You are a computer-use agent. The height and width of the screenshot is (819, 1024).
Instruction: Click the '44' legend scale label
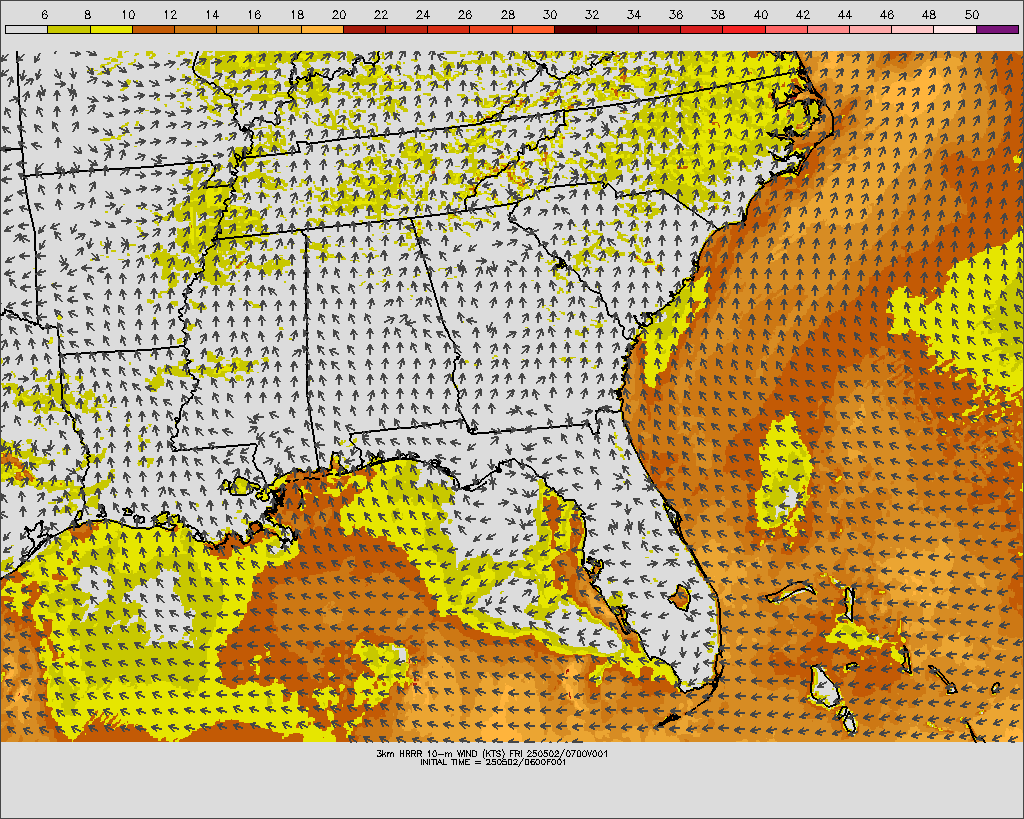point(844,14)
